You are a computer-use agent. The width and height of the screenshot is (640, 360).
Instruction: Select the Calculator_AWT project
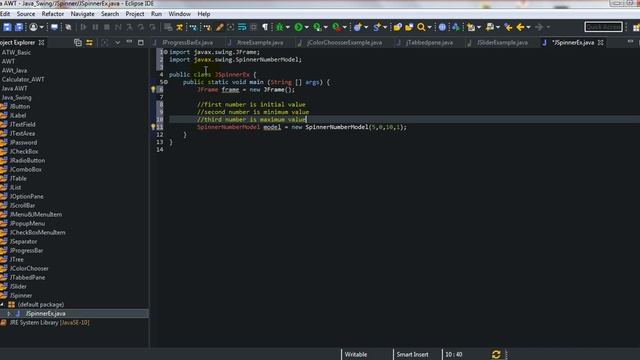pyautogui.click(x=23, y=79)
